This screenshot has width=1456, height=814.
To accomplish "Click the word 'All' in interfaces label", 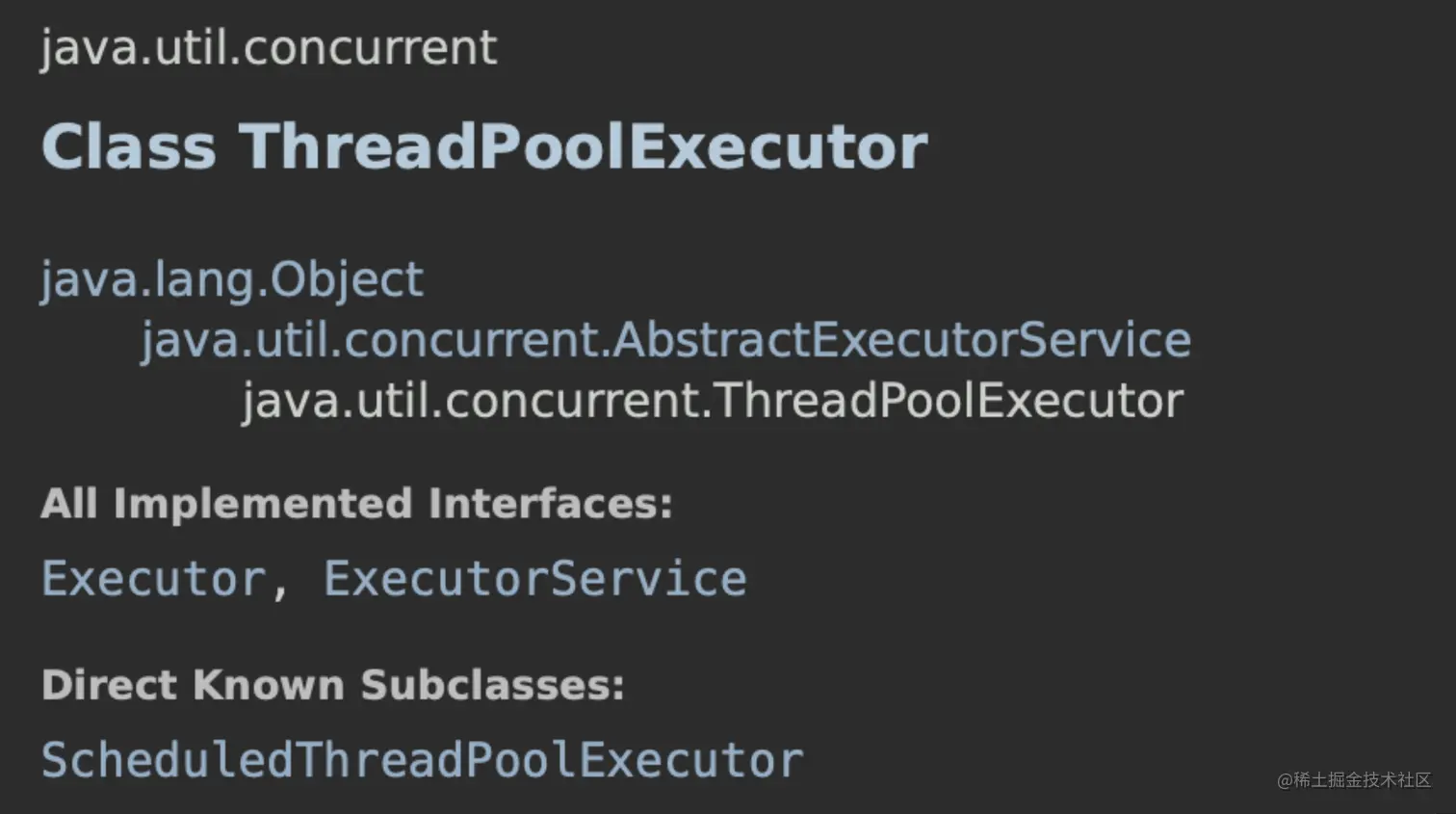I will 68,504.
